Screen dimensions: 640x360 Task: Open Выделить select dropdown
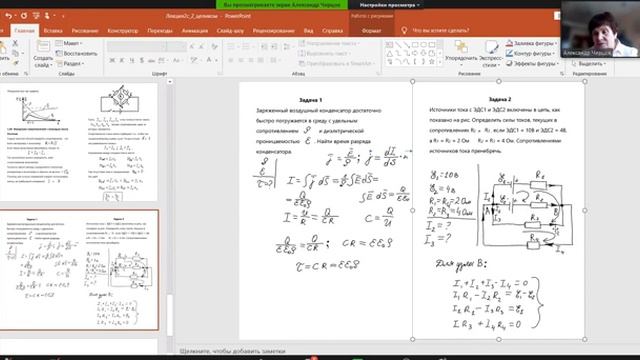coord(589,64)
